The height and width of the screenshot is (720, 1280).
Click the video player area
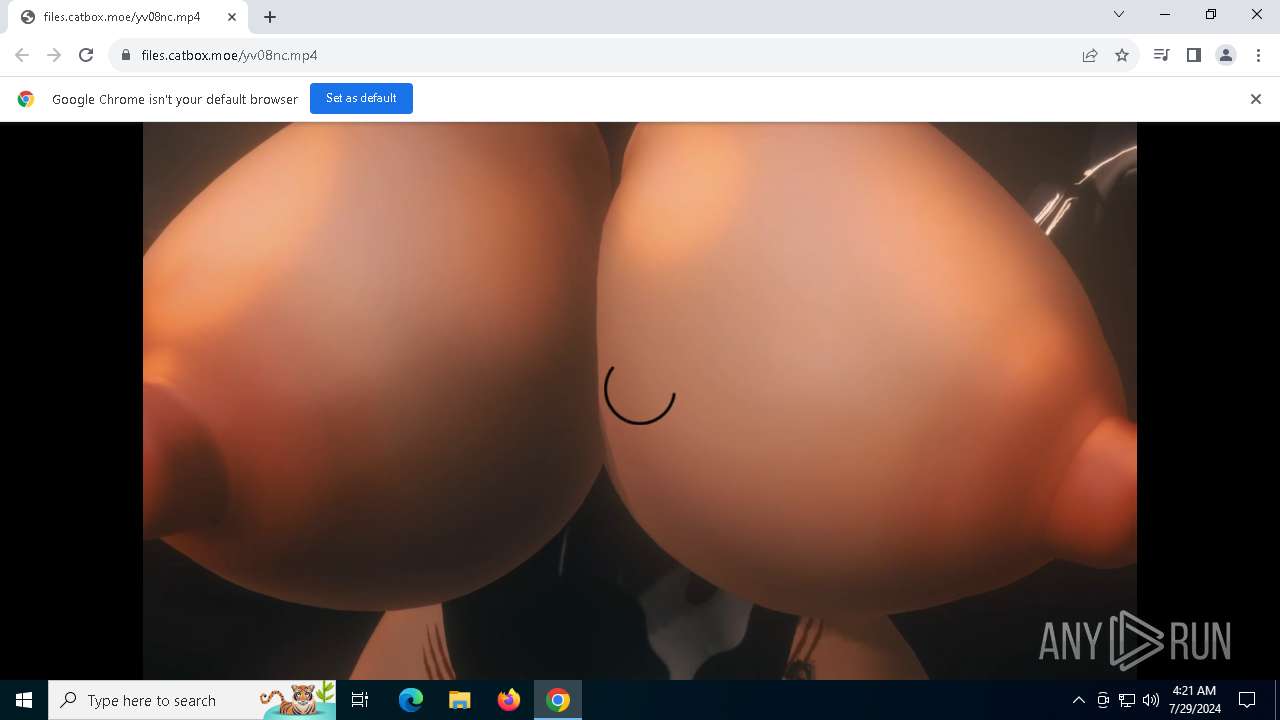point(640,401)
